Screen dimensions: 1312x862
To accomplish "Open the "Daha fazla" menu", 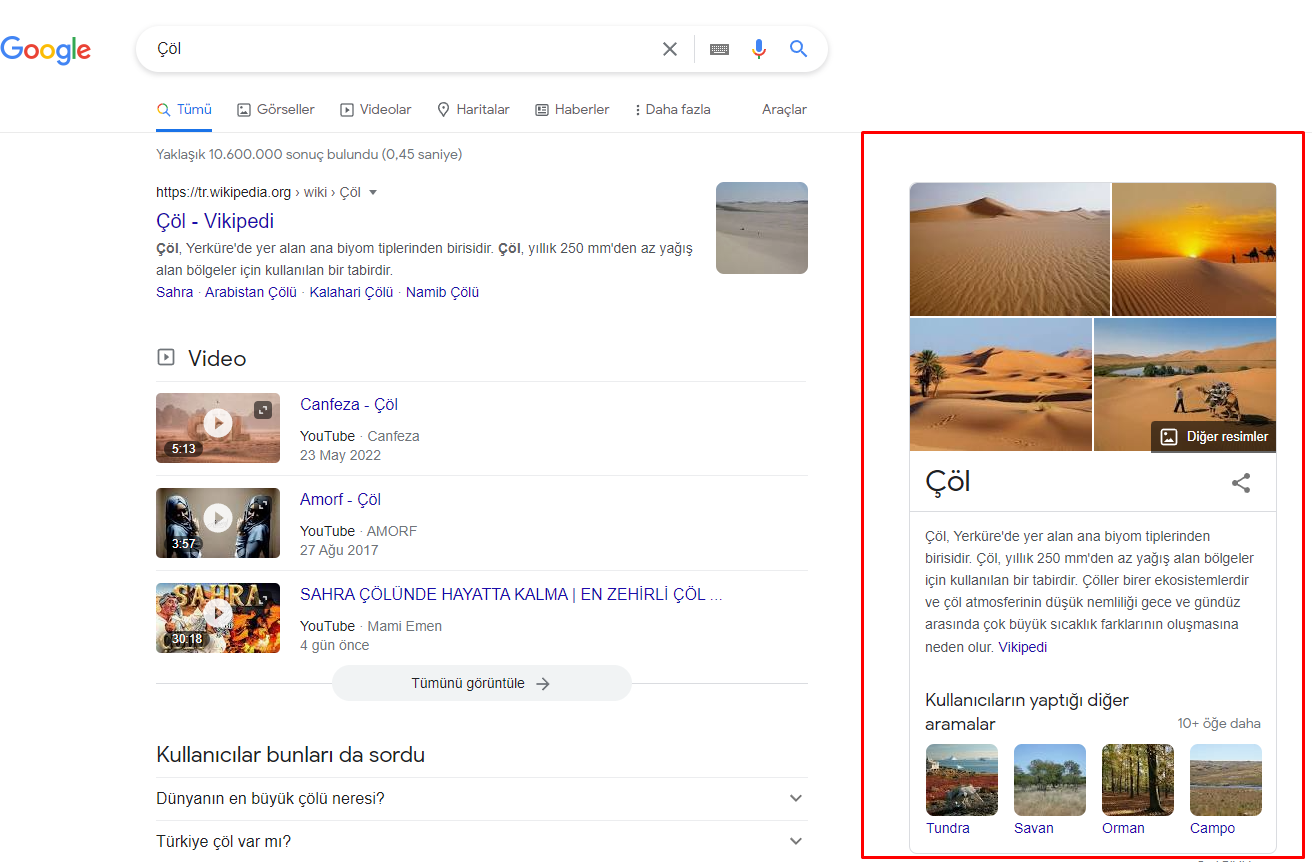I will [672, 110].
